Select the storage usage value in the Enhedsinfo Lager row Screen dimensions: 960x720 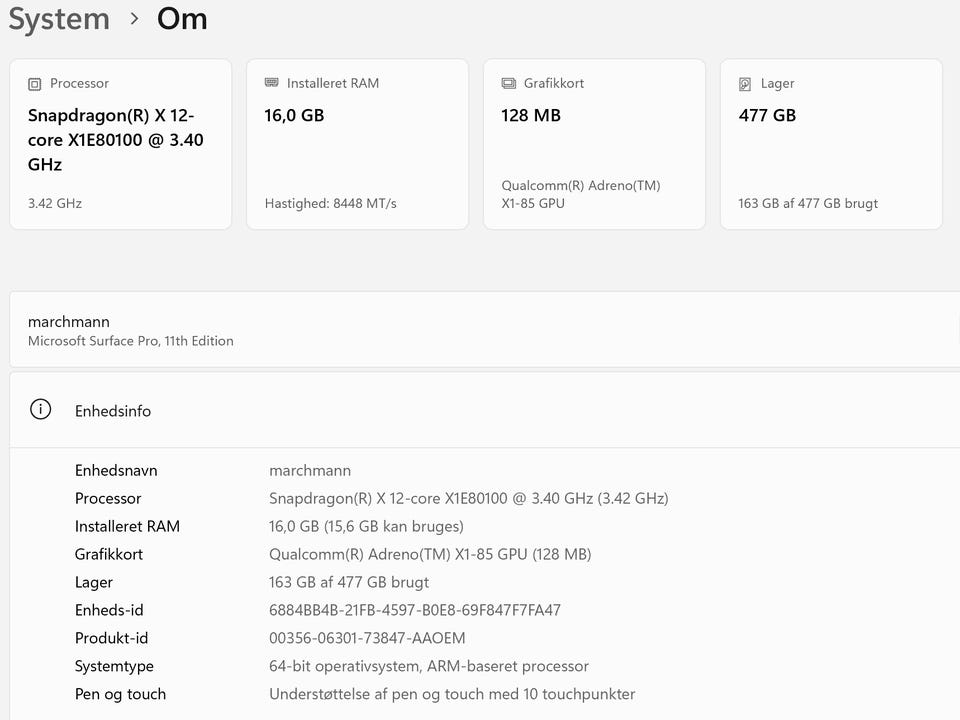coord(349,582)
